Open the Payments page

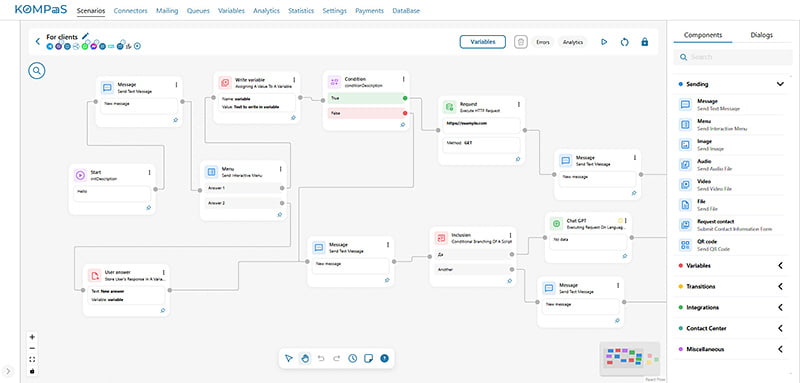tap(369, 10)
